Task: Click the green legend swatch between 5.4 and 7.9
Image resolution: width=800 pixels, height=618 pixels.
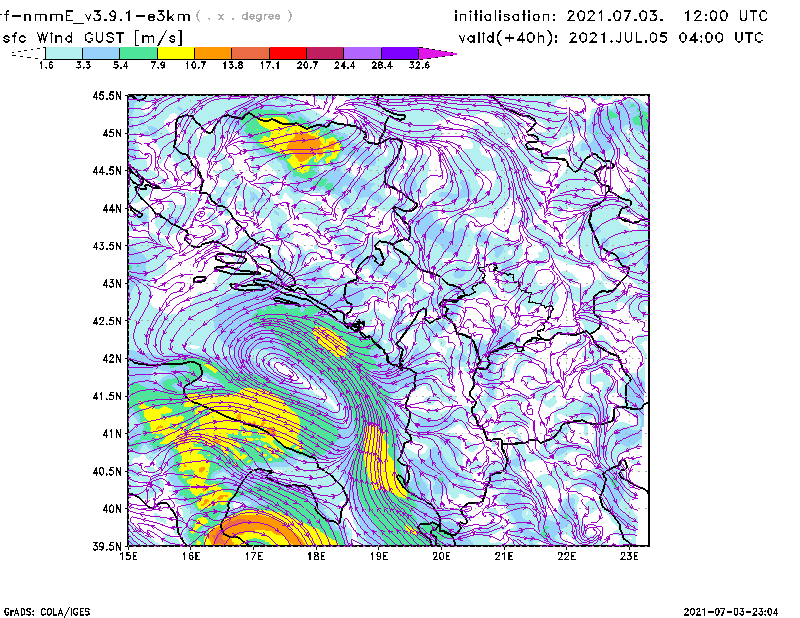Action: pyautogui.click(x=138, y=53)
